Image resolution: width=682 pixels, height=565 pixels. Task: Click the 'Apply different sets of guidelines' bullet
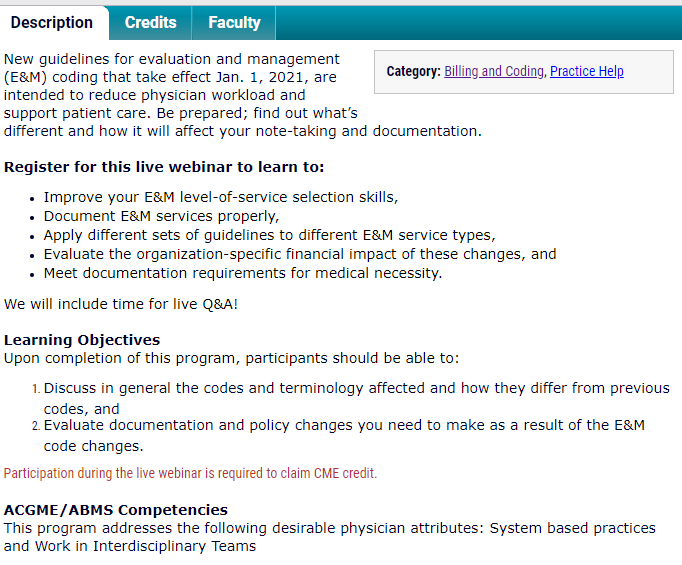pos(269,235)
